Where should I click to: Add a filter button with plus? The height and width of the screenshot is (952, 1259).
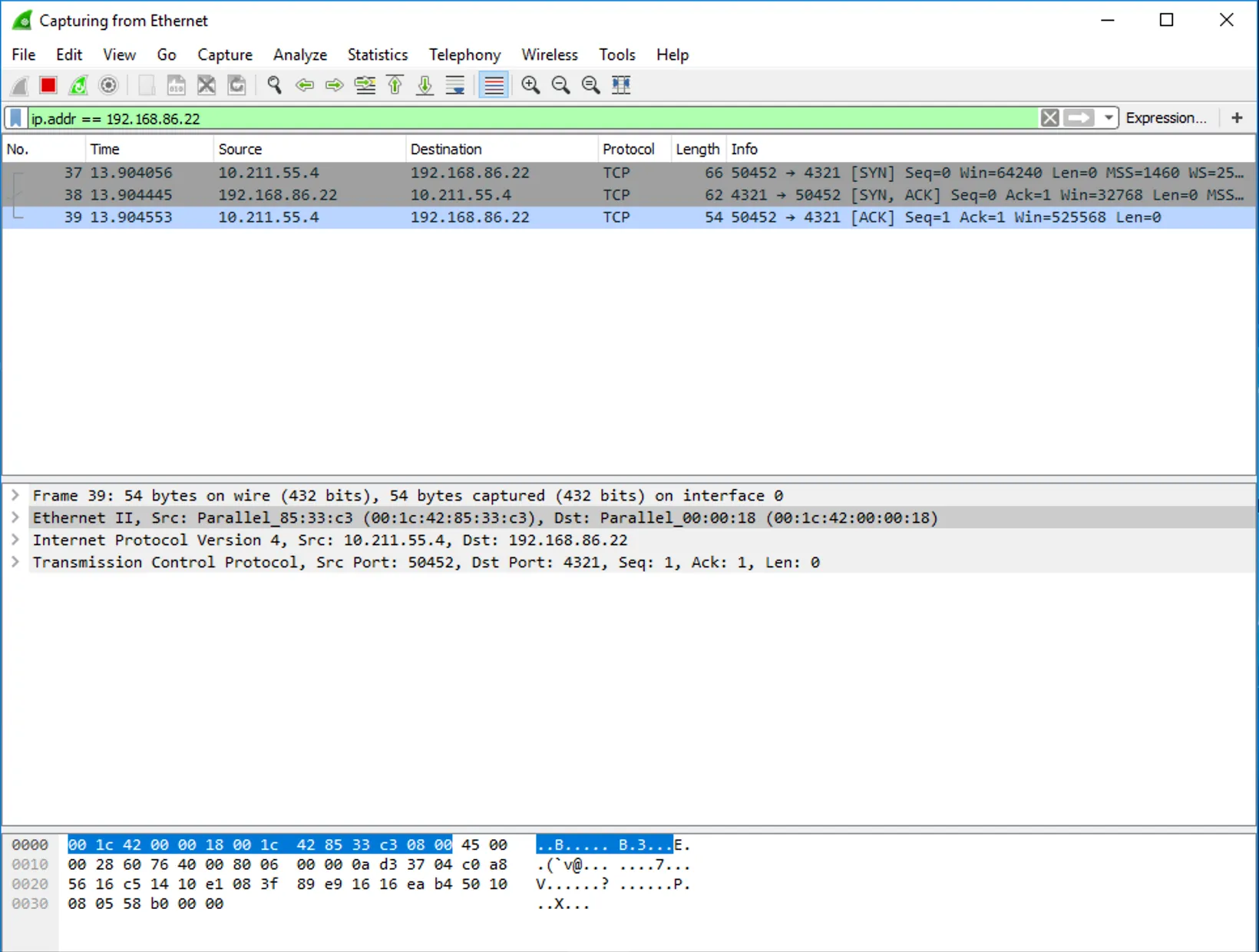point(1237,118)
